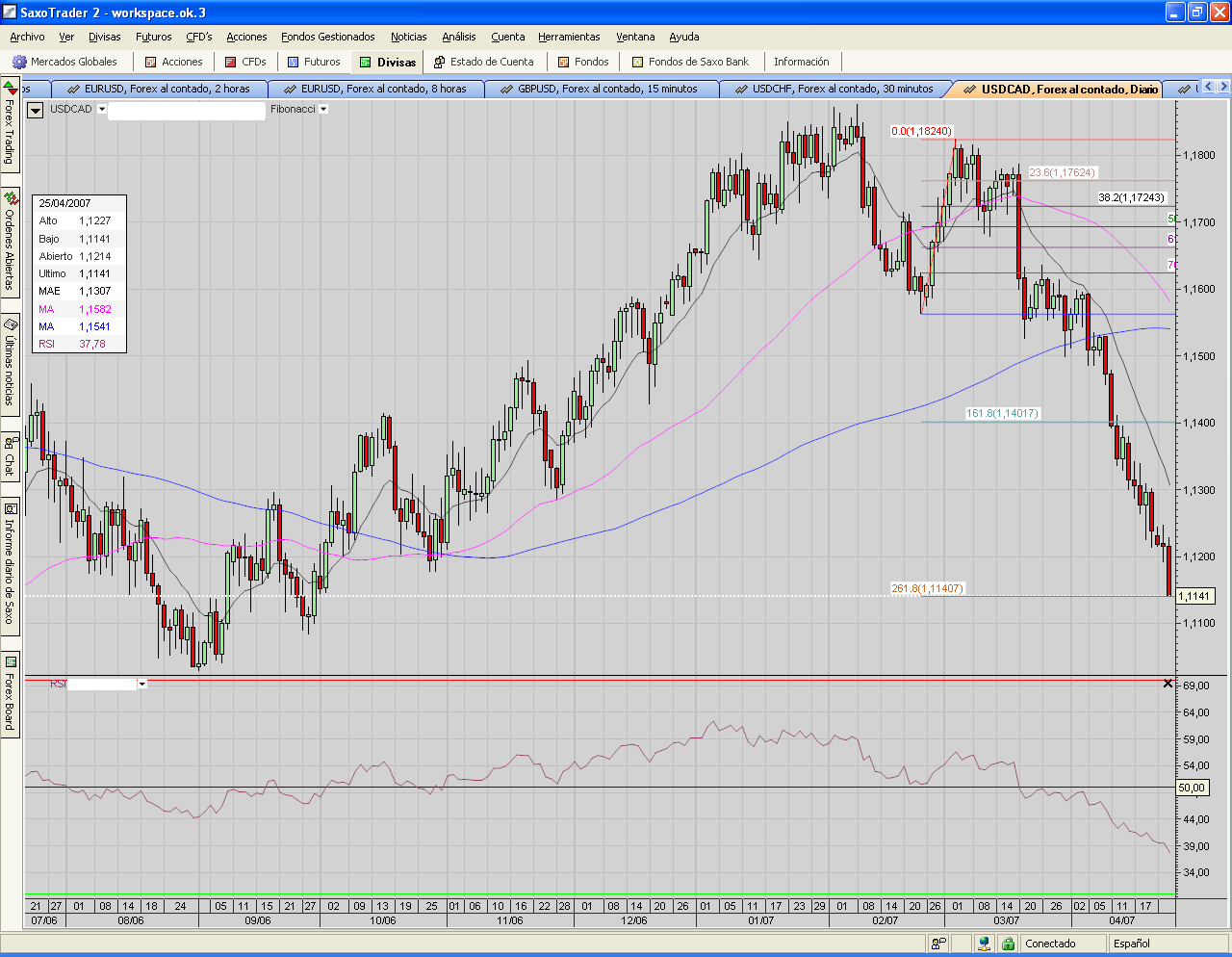
Task: Open the Archivo menu
Action: (27, 37)
